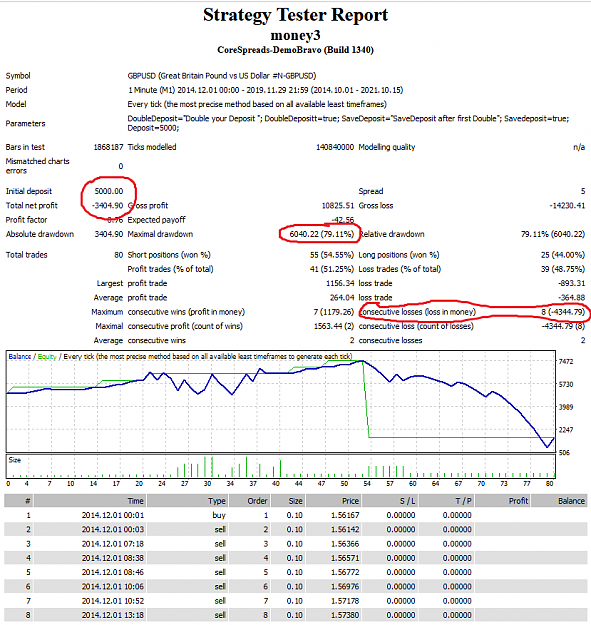The image size is (591, 625).
Task: Click the 'Size' label in volume chart
Action: (x=15, y=460)
